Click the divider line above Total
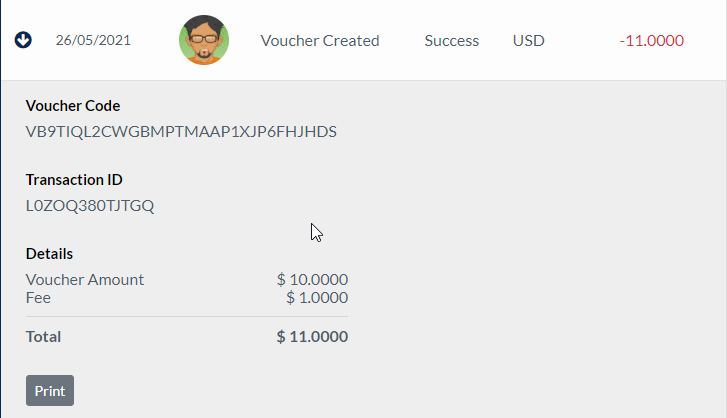 (187, 317)
